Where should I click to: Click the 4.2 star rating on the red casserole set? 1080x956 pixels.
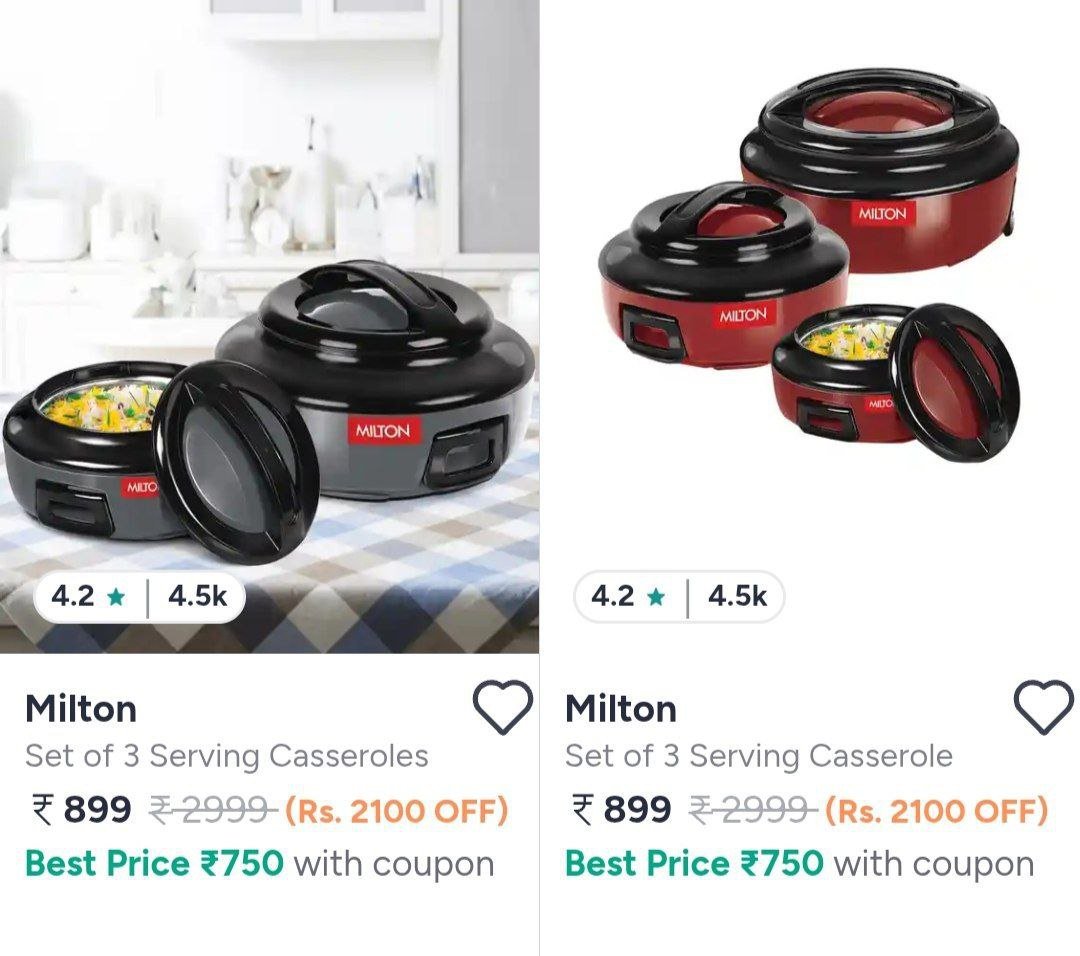point(628,596)
